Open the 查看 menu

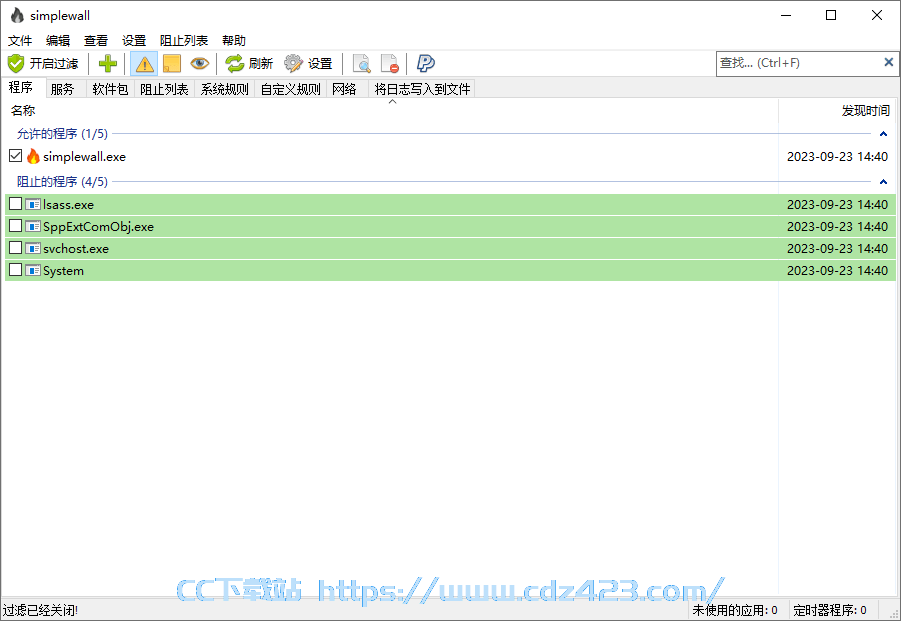pyautogui.click(x=96, y=41)
